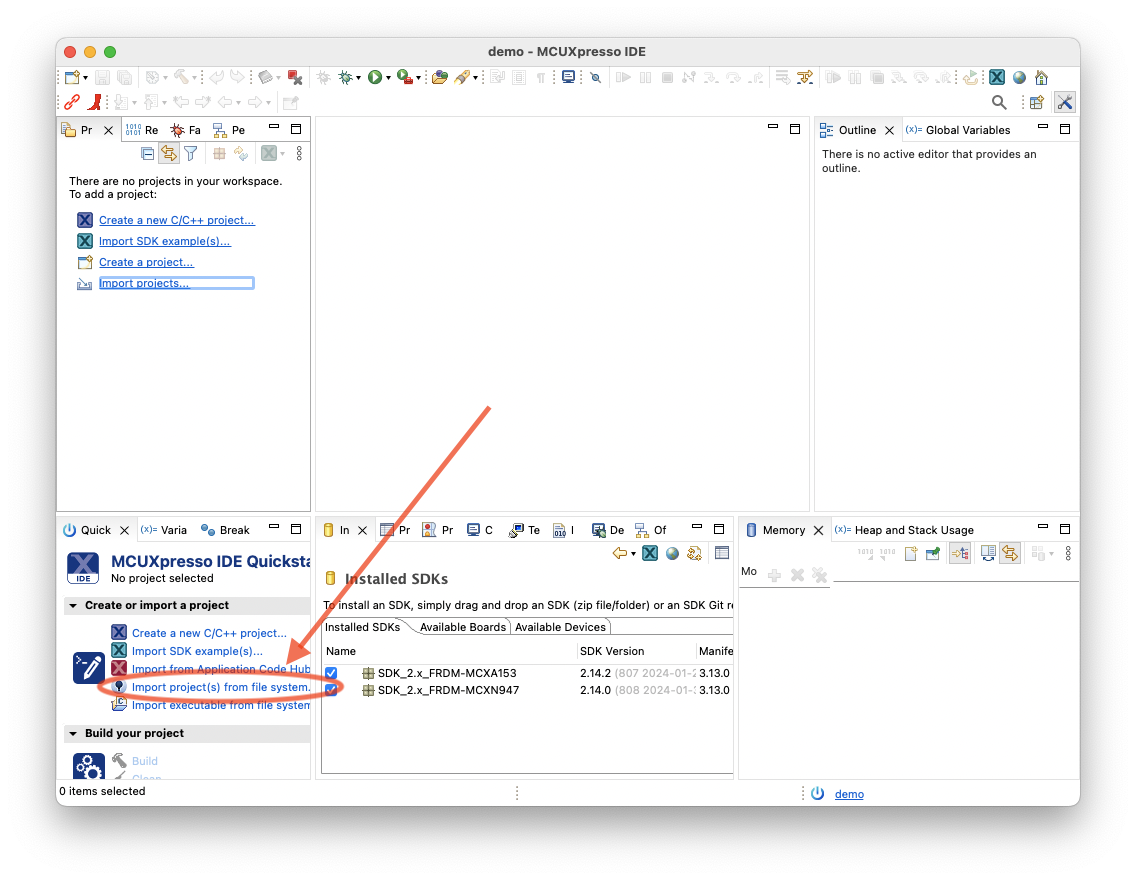Switch to the Pe (Peripherals) tab
The width and height of the screenshot is (1136, 880).
pyautogui.click(x=229, y=130)
